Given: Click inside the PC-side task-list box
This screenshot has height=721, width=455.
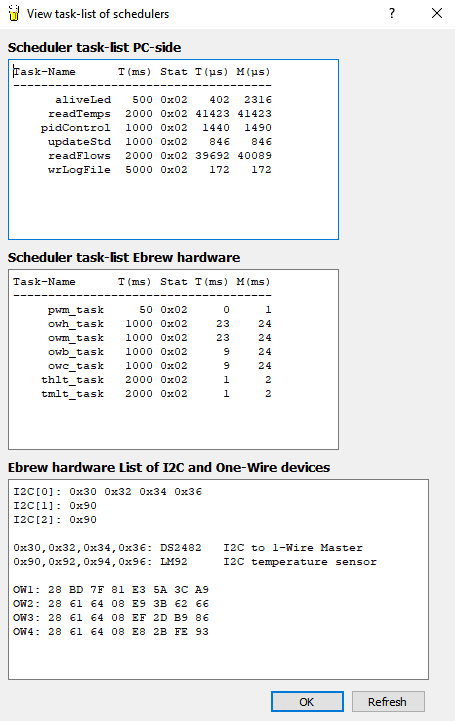Looking at the screenshot, I should point(173,149).
